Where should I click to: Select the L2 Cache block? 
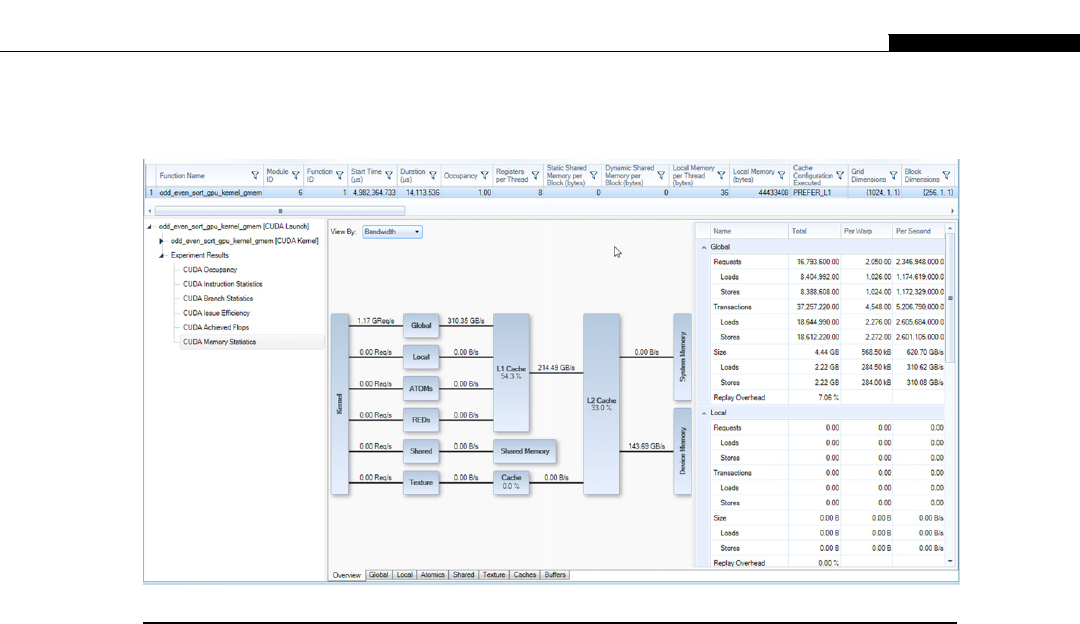601,404
